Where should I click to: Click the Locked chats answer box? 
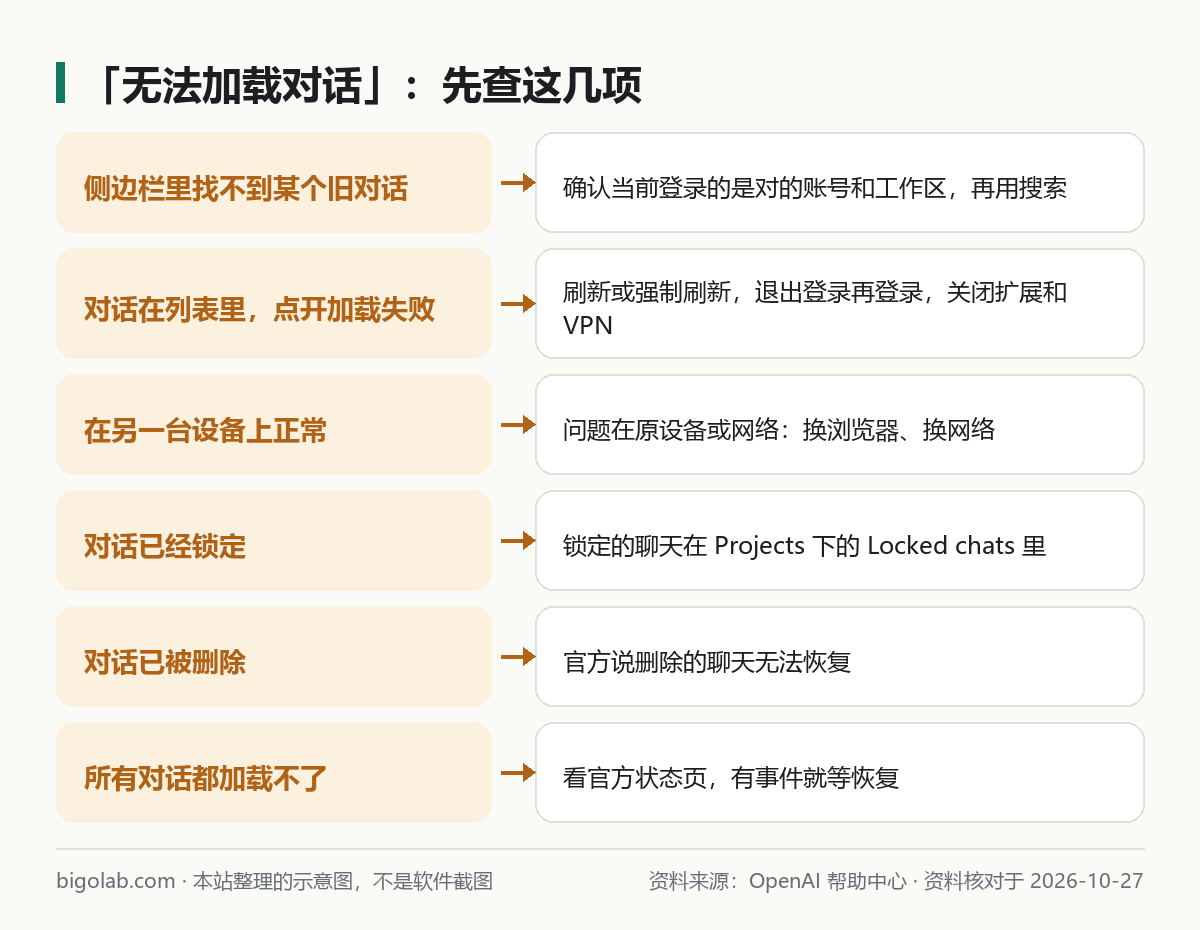click(840, 541)
